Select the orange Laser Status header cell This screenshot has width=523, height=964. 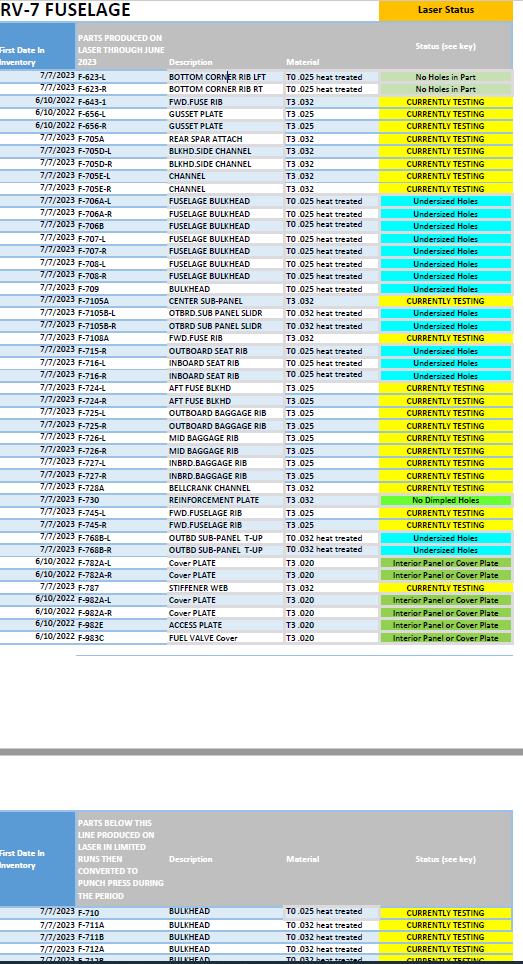click(x=446, y=10)
